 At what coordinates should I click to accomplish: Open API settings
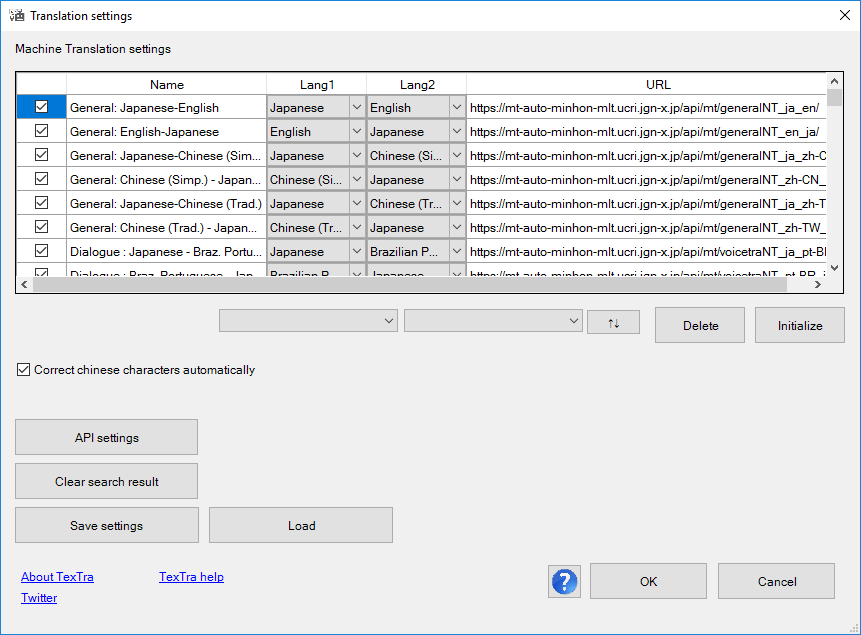106,437
